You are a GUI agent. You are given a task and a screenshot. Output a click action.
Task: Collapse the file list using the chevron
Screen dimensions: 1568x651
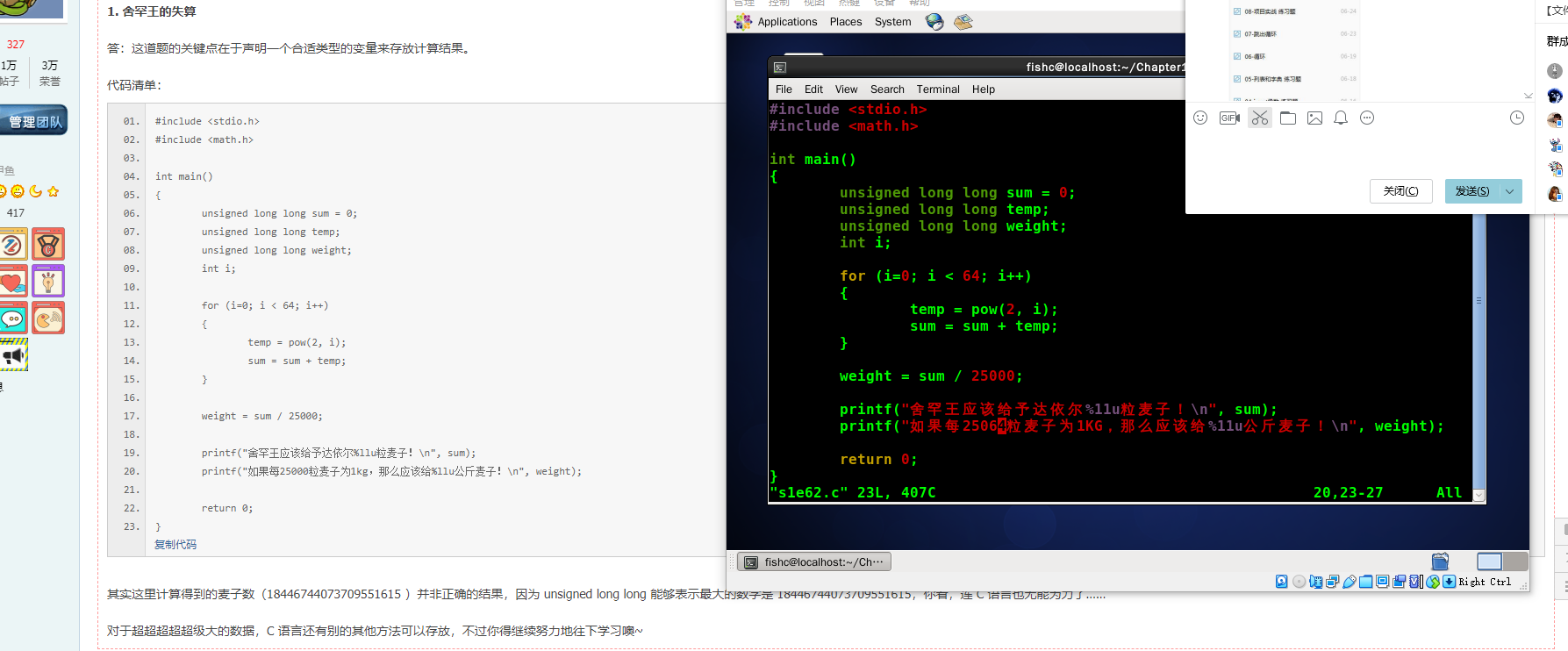pos(1528,96)
